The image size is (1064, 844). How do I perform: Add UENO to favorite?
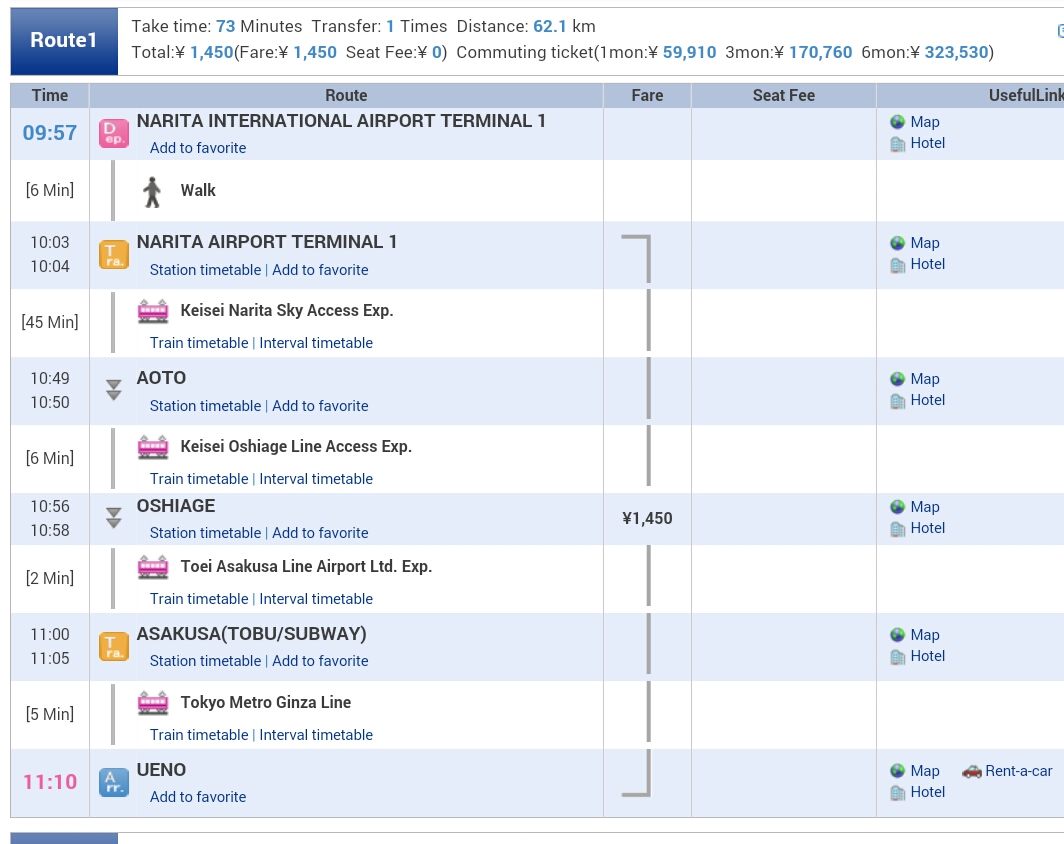pyautogui.click(x=198, y=797)
